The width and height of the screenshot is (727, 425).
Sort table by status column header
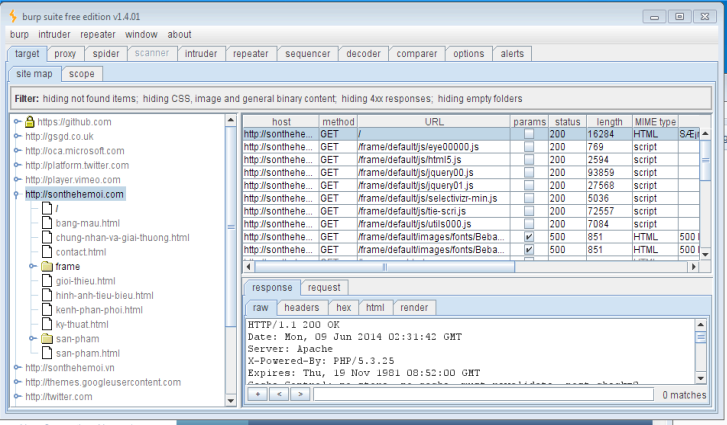(568, 121)
